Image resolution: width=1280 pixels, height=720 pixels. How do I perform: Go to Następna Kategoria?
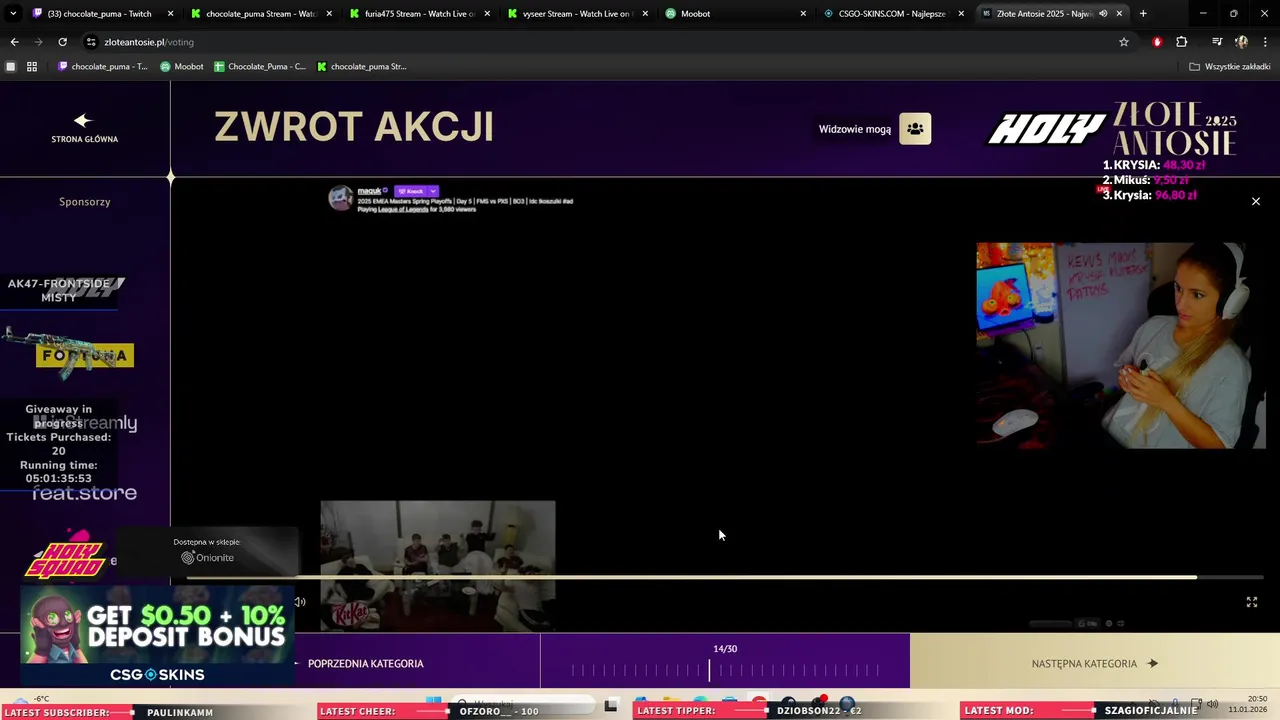click(x=1094, y=663)
